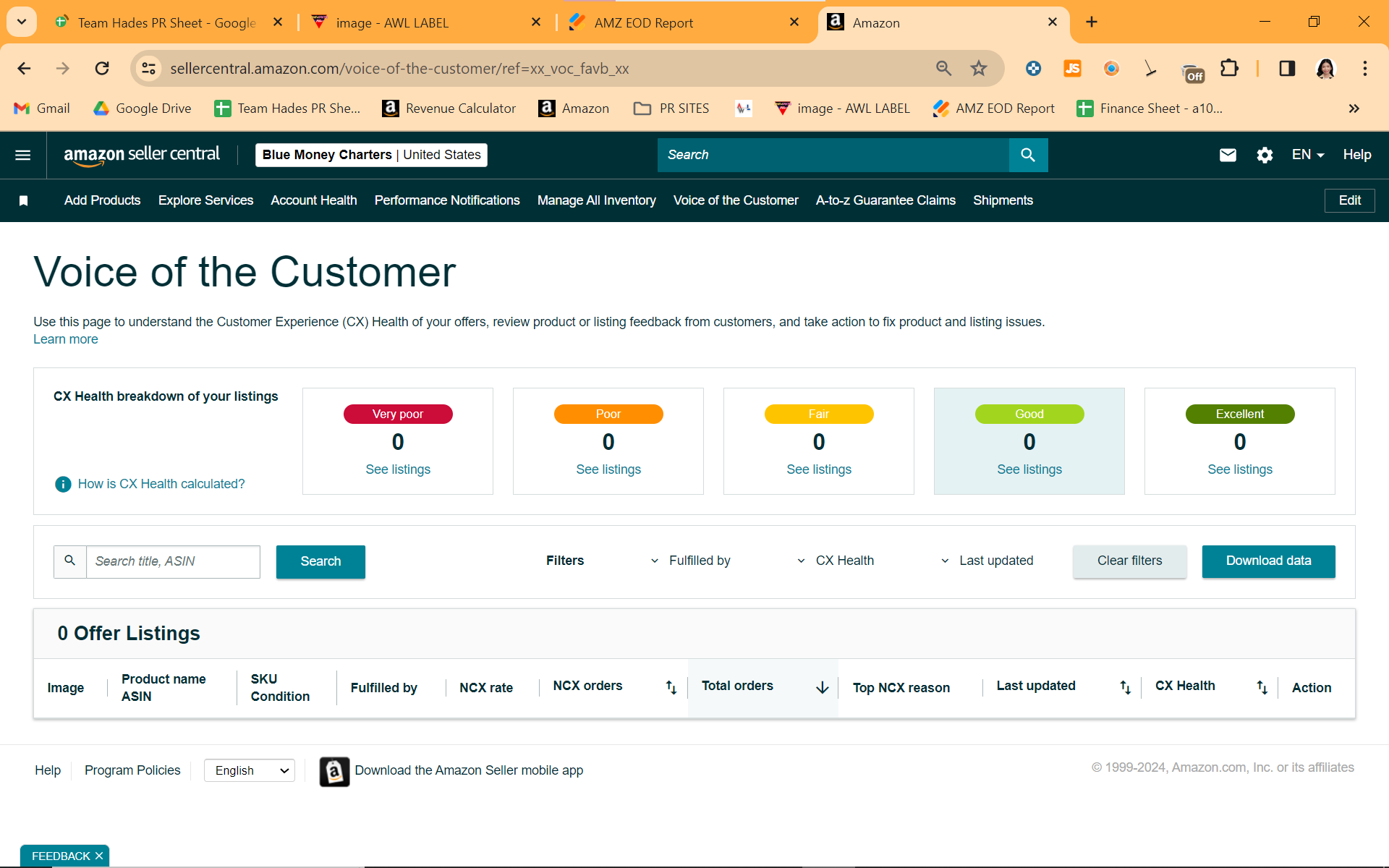Open the EN language dropdown

[1308, 155]
